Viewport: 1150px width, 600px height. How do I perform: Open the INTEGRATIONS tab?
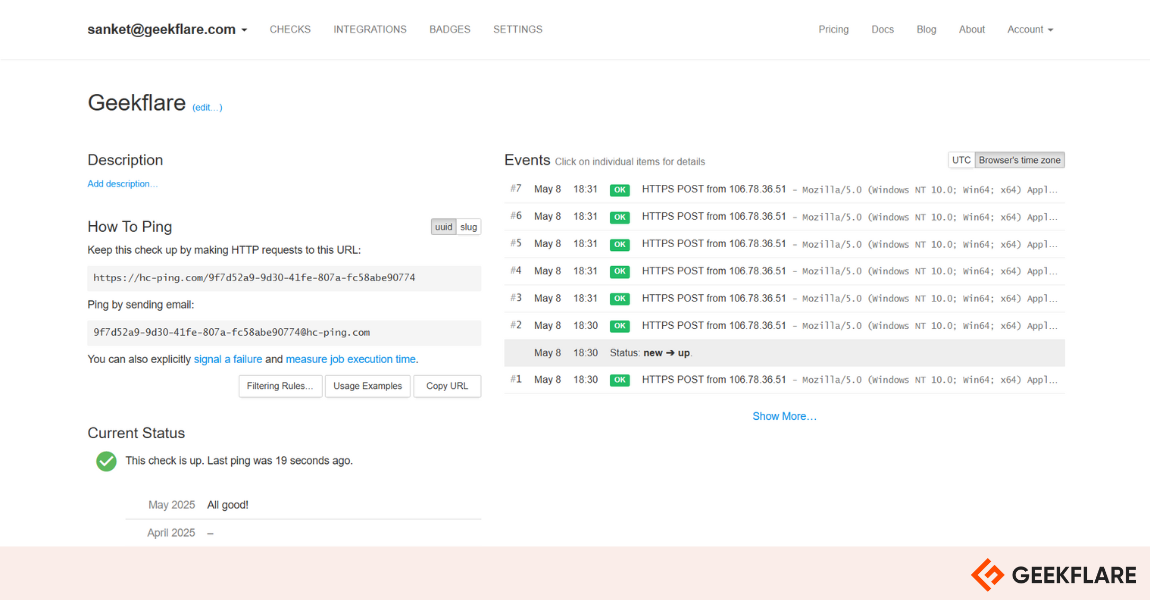pyautogui.click(x=370, y=29)
